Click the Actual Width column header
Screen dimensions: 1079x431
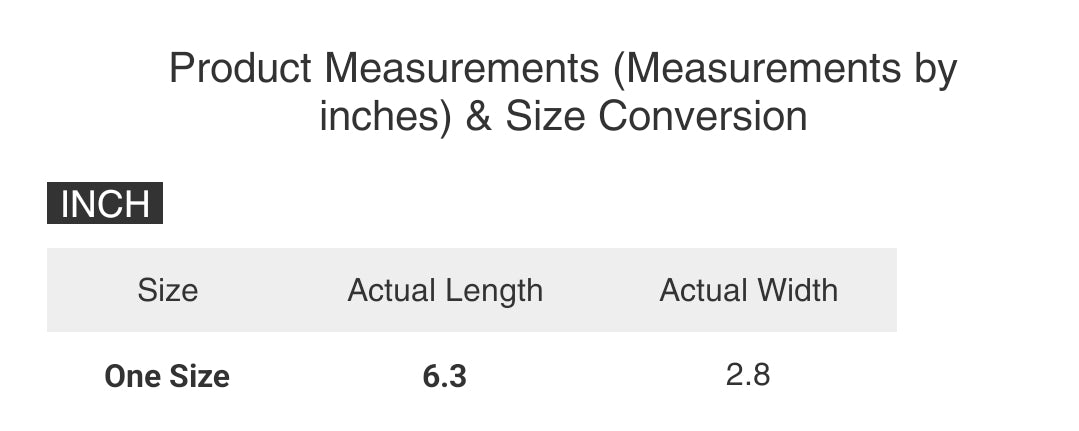[748, 290]
